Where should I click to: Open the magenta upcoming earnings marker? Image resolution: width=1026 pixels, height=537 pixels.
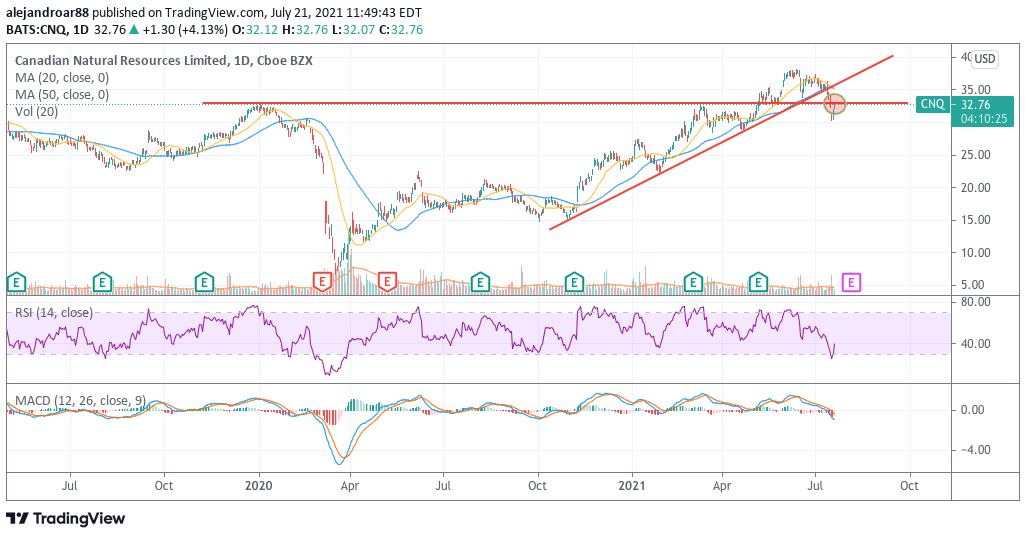[x=851, y=282]
